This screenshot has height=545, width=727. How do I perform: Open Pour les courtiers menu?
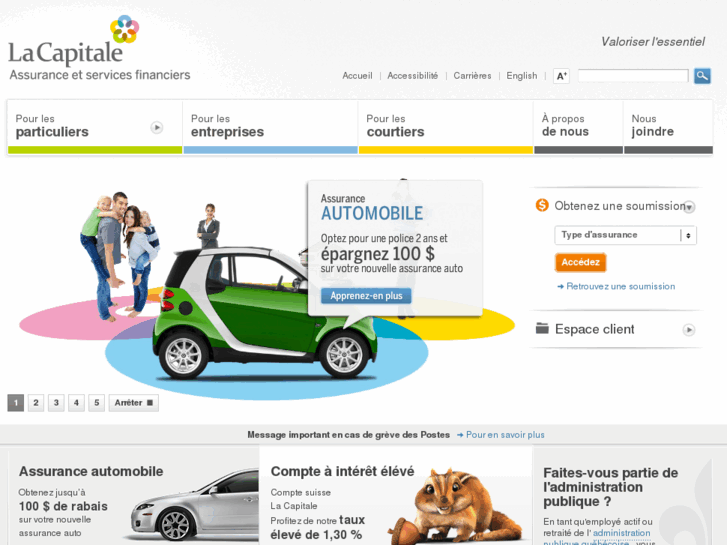[x=446, y=127]
